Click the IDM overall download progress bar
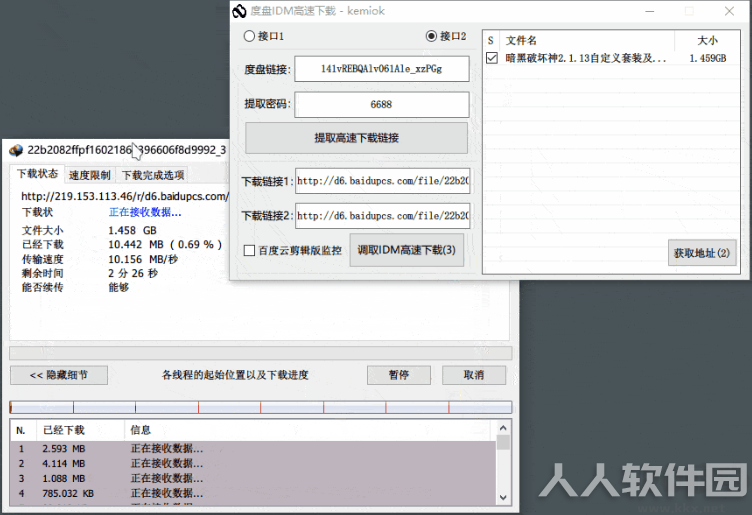The image size is (752, 515). click(261, 353)
